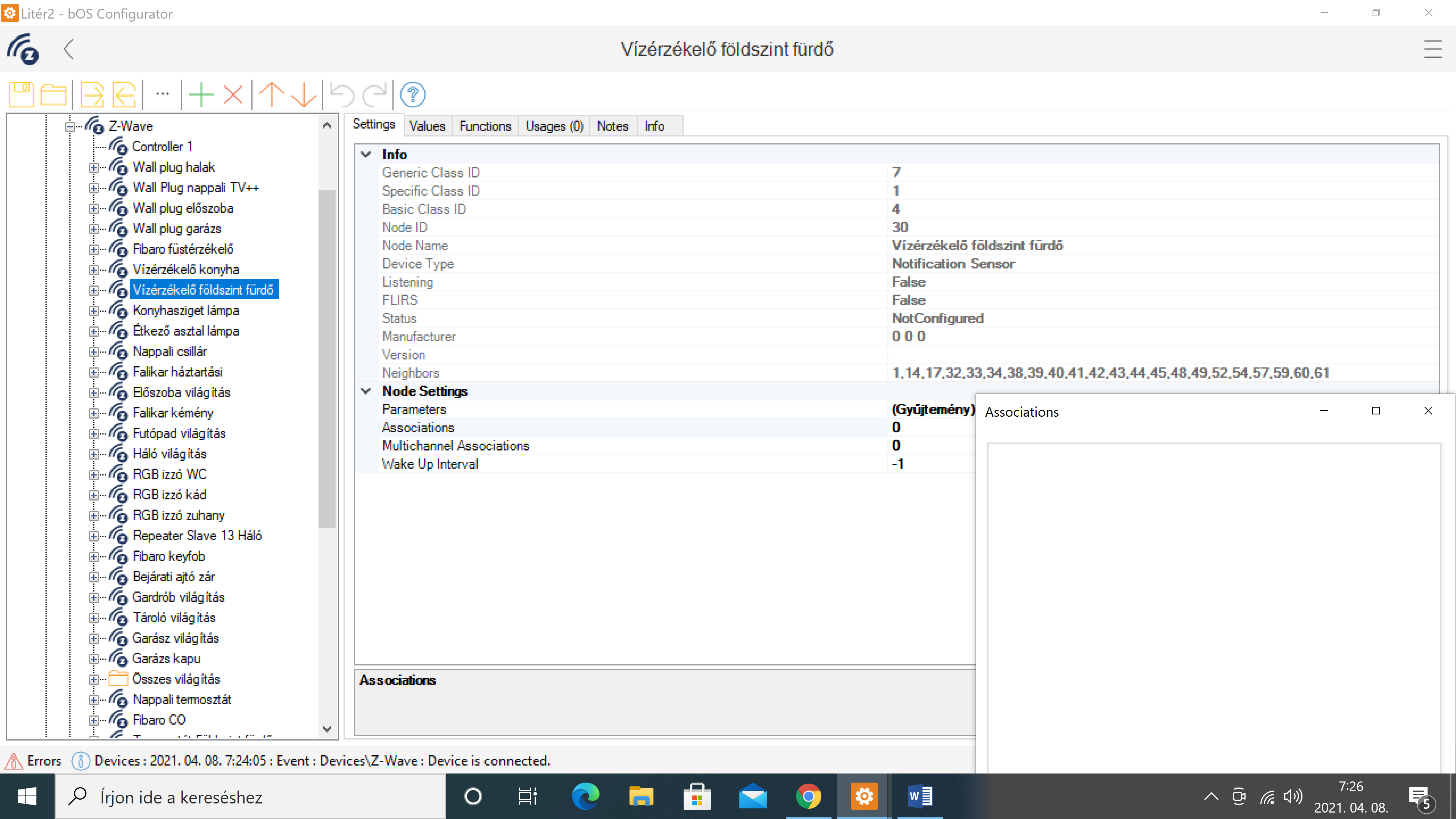
Task: Click the save project toolbar icon
Action: [22, 94]
